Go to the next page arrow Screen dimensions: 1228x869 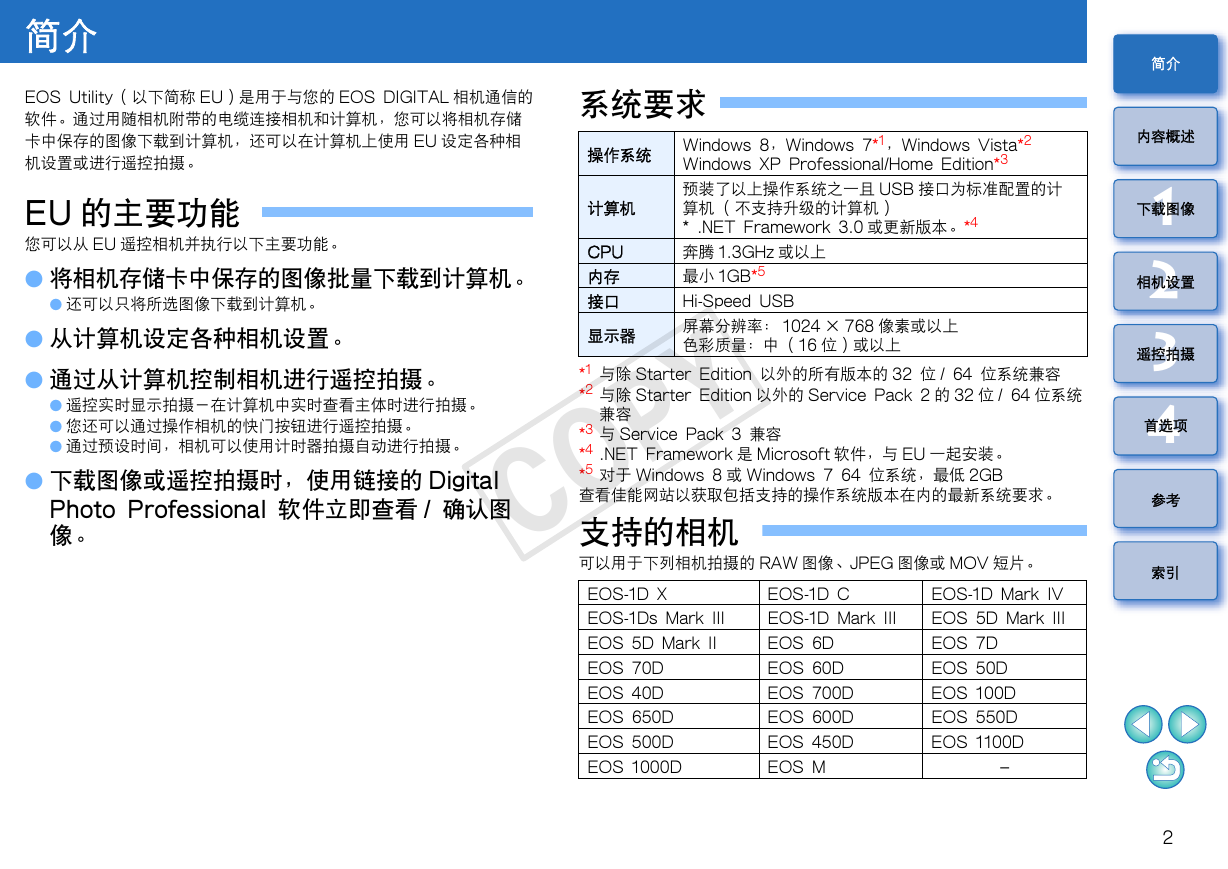(x=1187, y=724)
